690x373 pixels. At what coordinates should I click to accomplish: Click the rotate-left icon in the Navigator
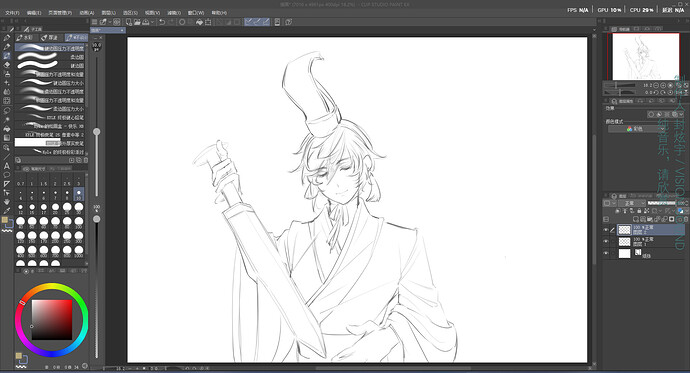pos(656,92)
